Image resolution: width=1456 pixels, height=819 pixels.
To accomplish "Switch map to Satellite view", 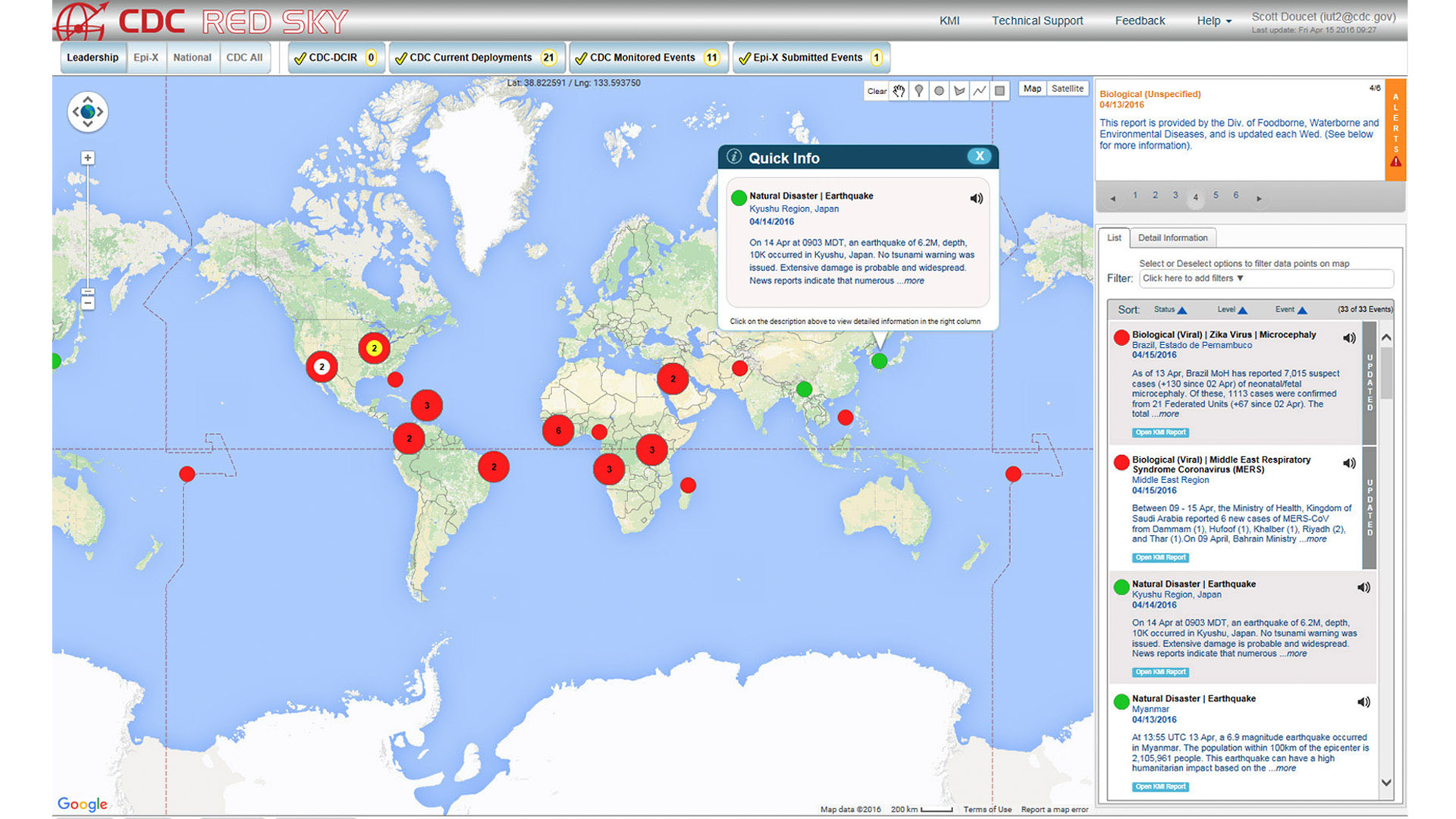I will coord(1067,89).
